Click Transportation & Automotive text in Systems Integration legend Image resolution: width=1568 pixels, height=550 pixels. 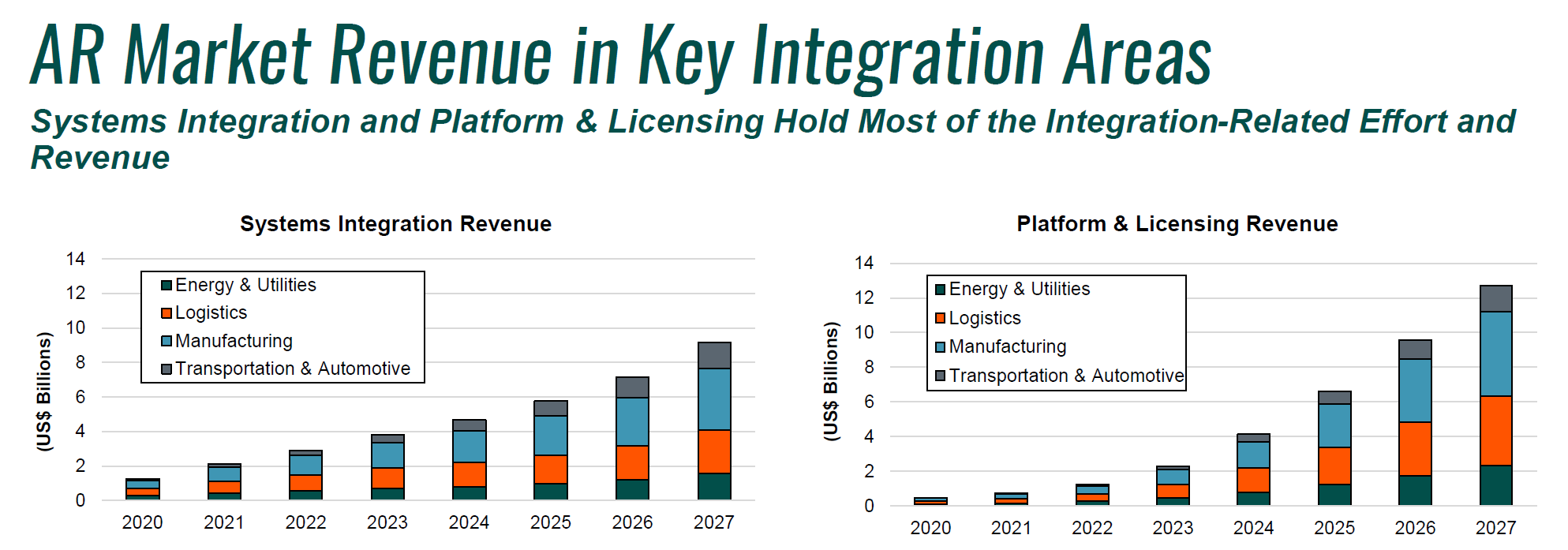293,369
